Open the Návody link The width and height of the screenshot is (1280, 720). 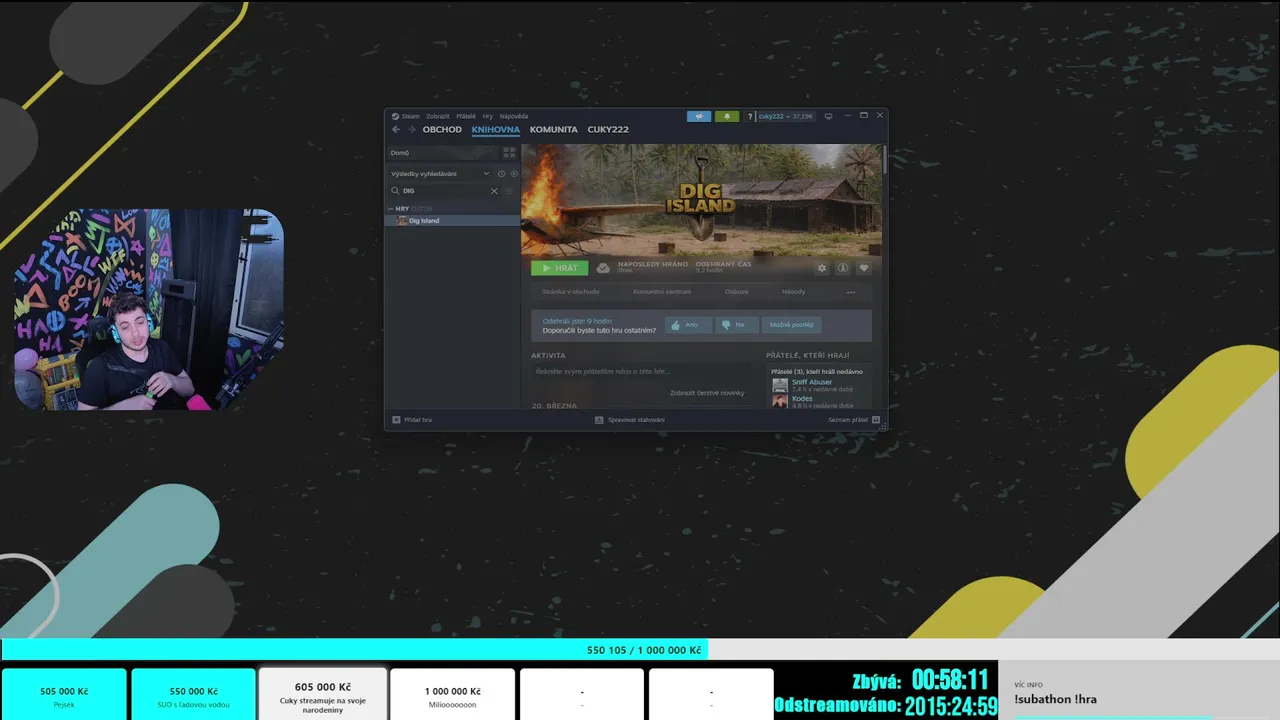pos(794,292)
